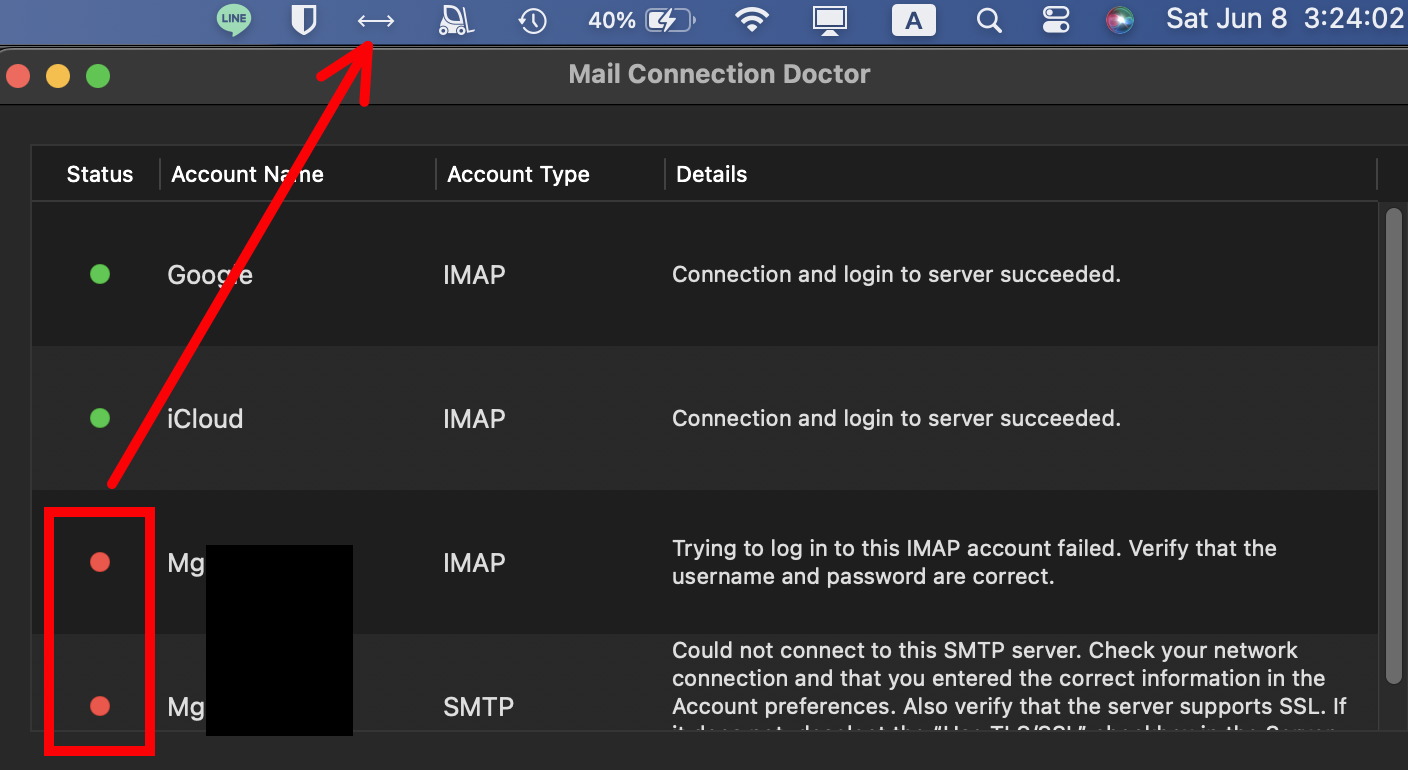The image size is (1408, 770).
Task: Open the LINE menu bar icon
Action: point(234,19)
